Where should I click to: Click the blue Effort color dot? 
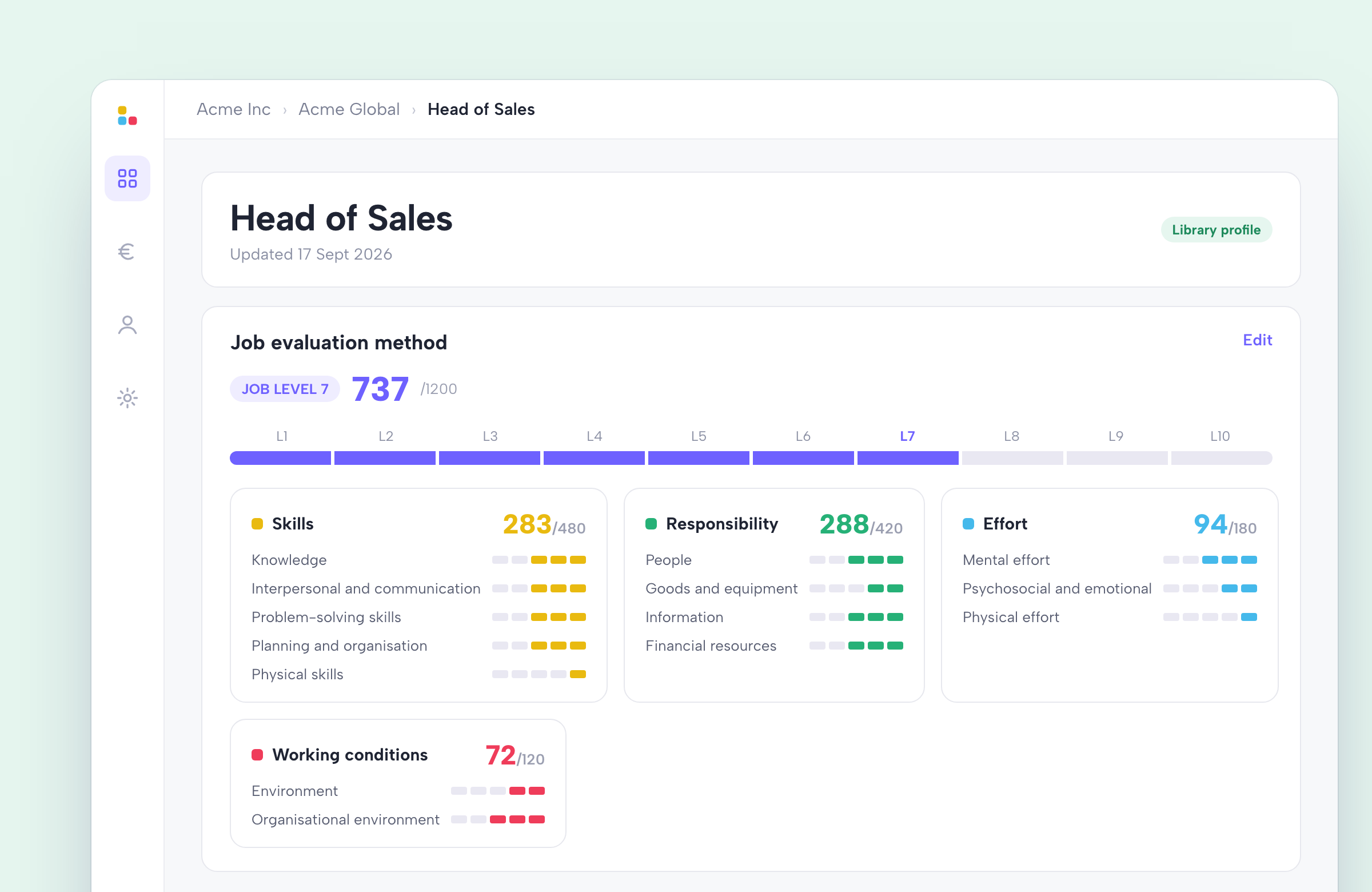pyautogui.click(x=968, y=524)
